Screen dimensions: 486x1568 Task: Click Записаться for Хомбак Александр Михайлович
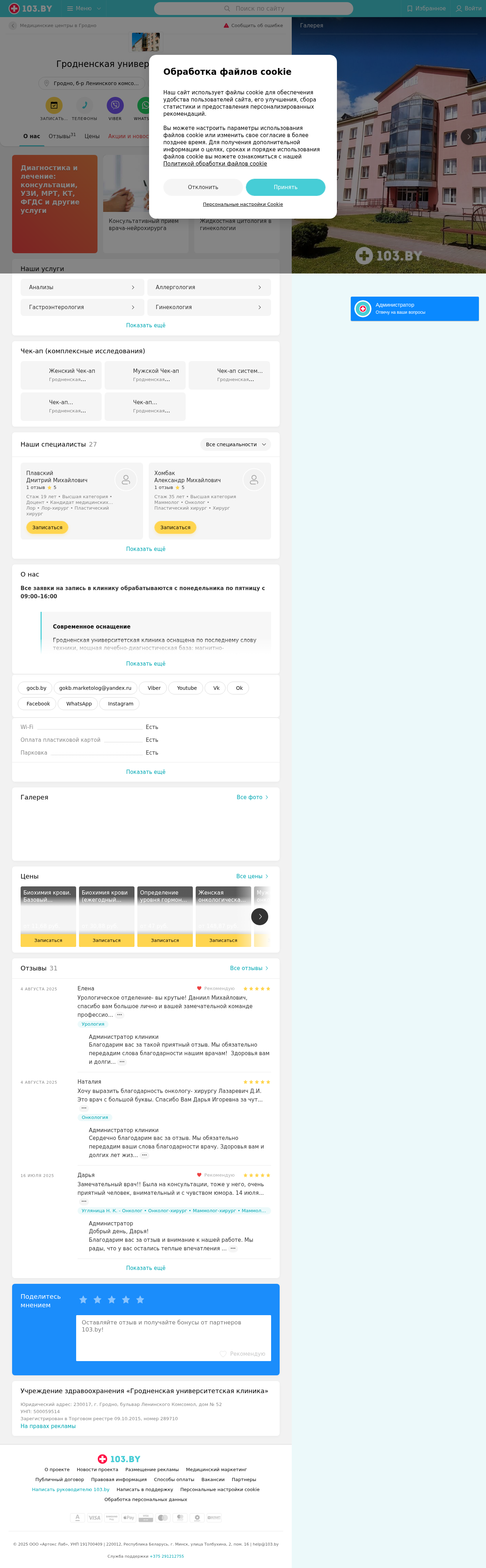point(175,528)
